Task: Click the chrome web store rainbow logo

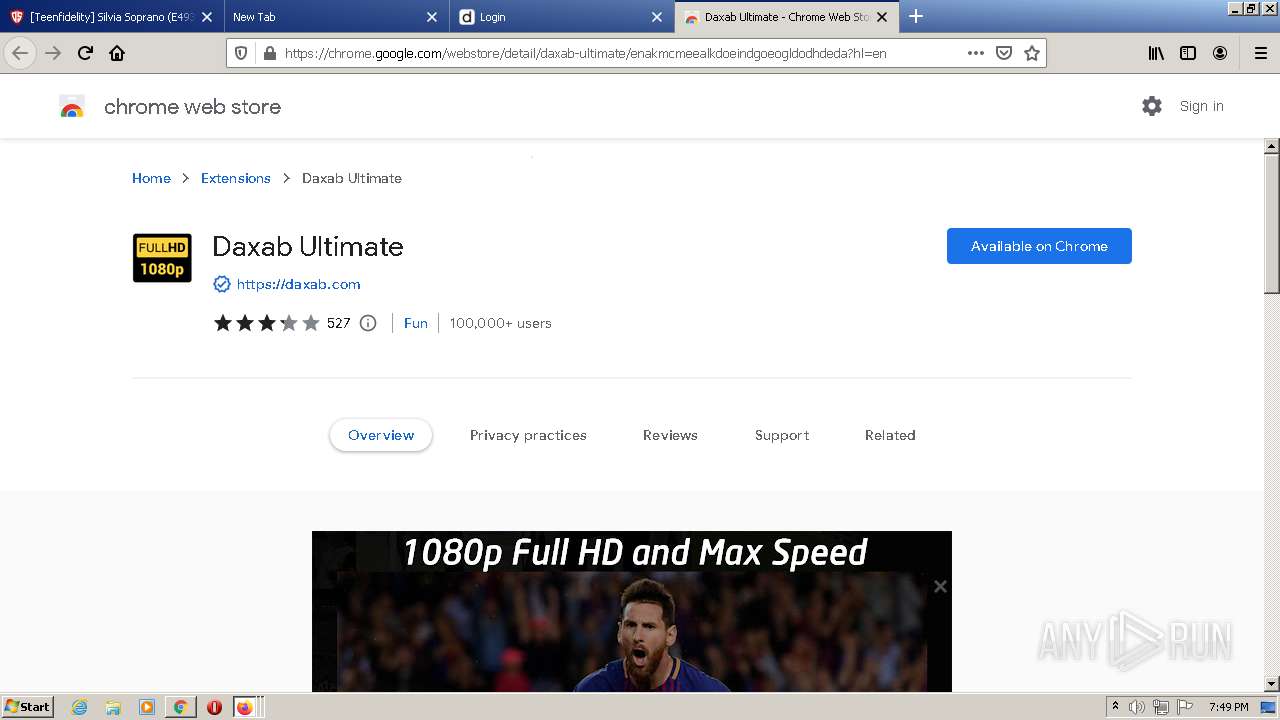Action: tap(72, 107)
